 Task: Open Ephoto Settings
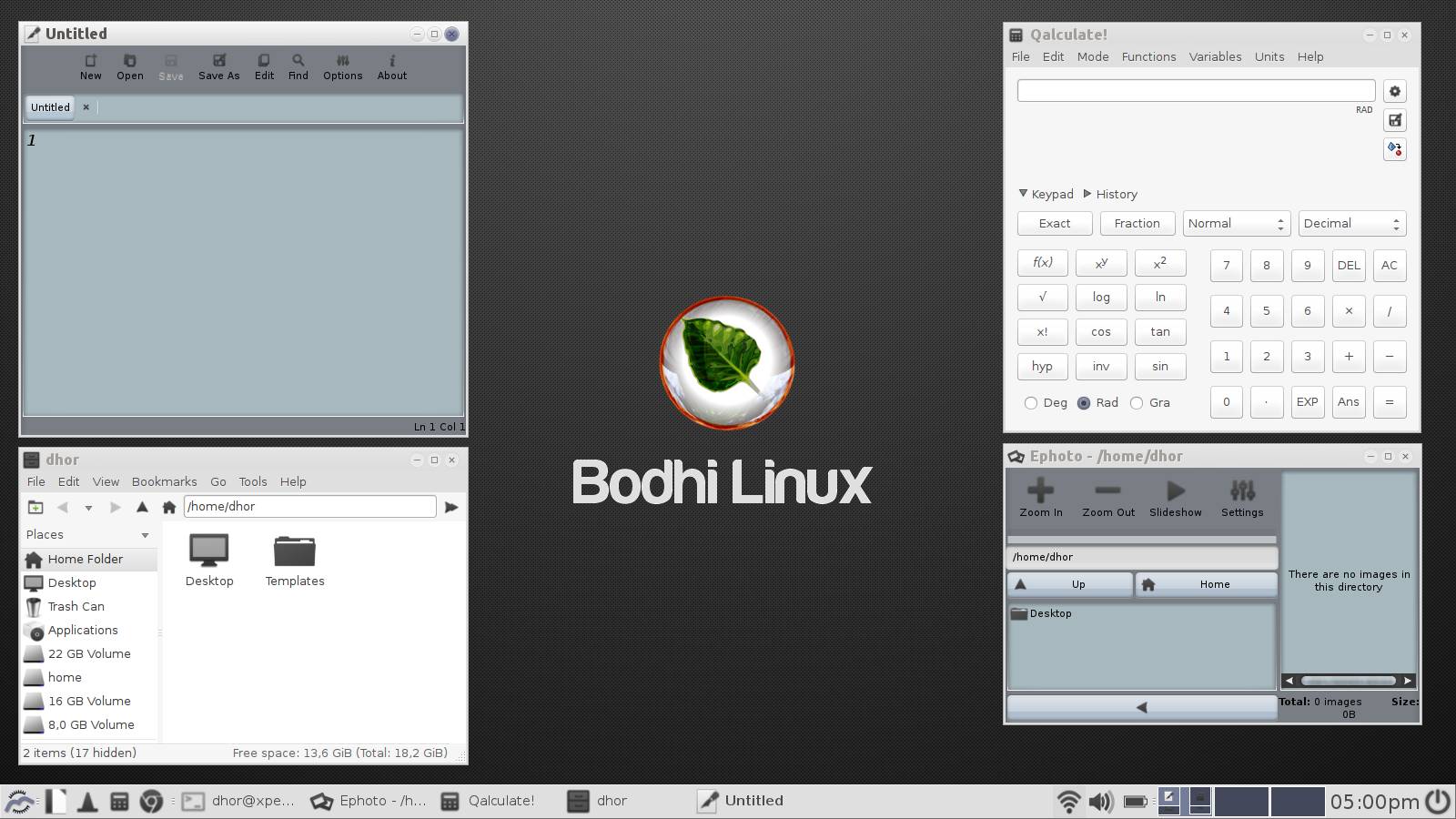tap(1242, 498)
